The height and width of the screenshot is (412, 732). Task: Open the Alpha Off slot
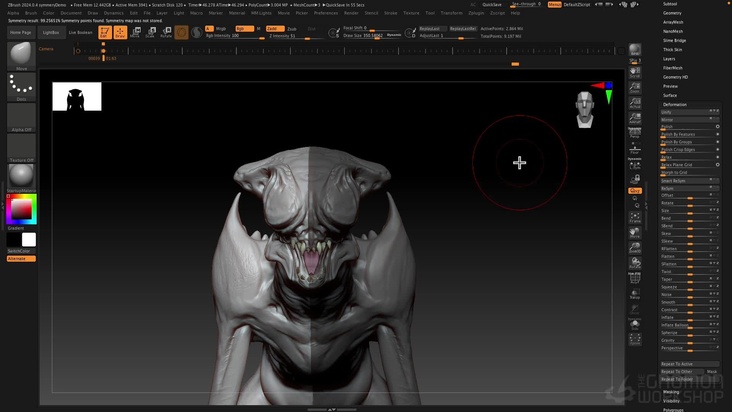21,118
